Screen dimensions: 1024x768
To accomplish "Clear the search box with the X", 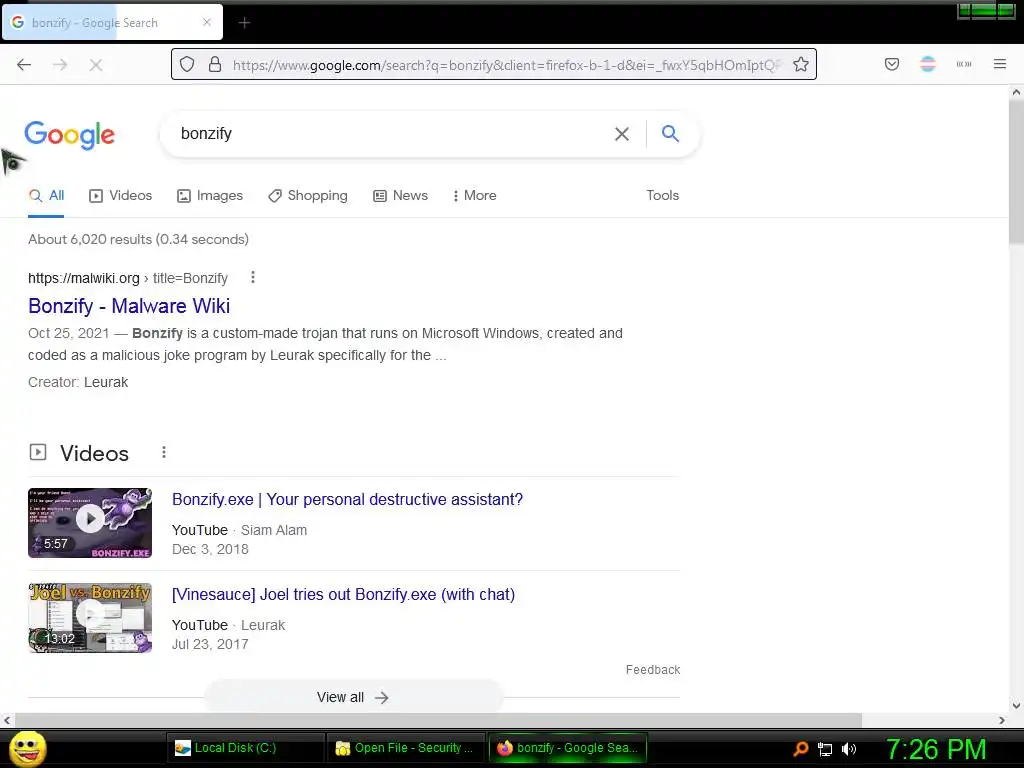I will pos(622,134).
